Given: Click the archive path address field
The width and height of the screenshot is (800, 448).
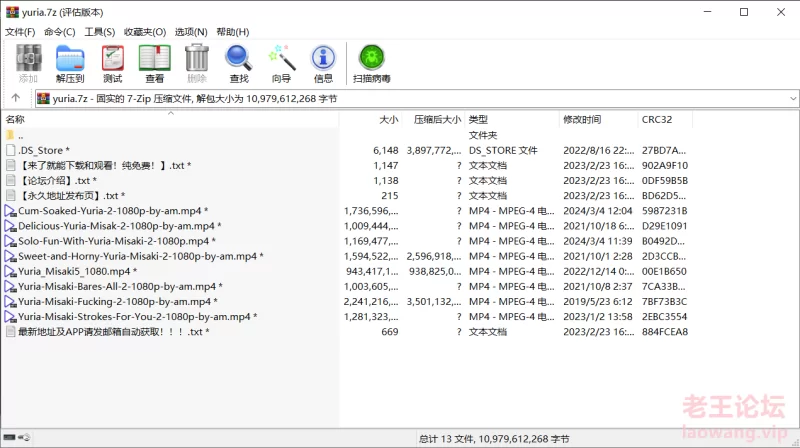Looking at the screenshot, I should [416, 98].
